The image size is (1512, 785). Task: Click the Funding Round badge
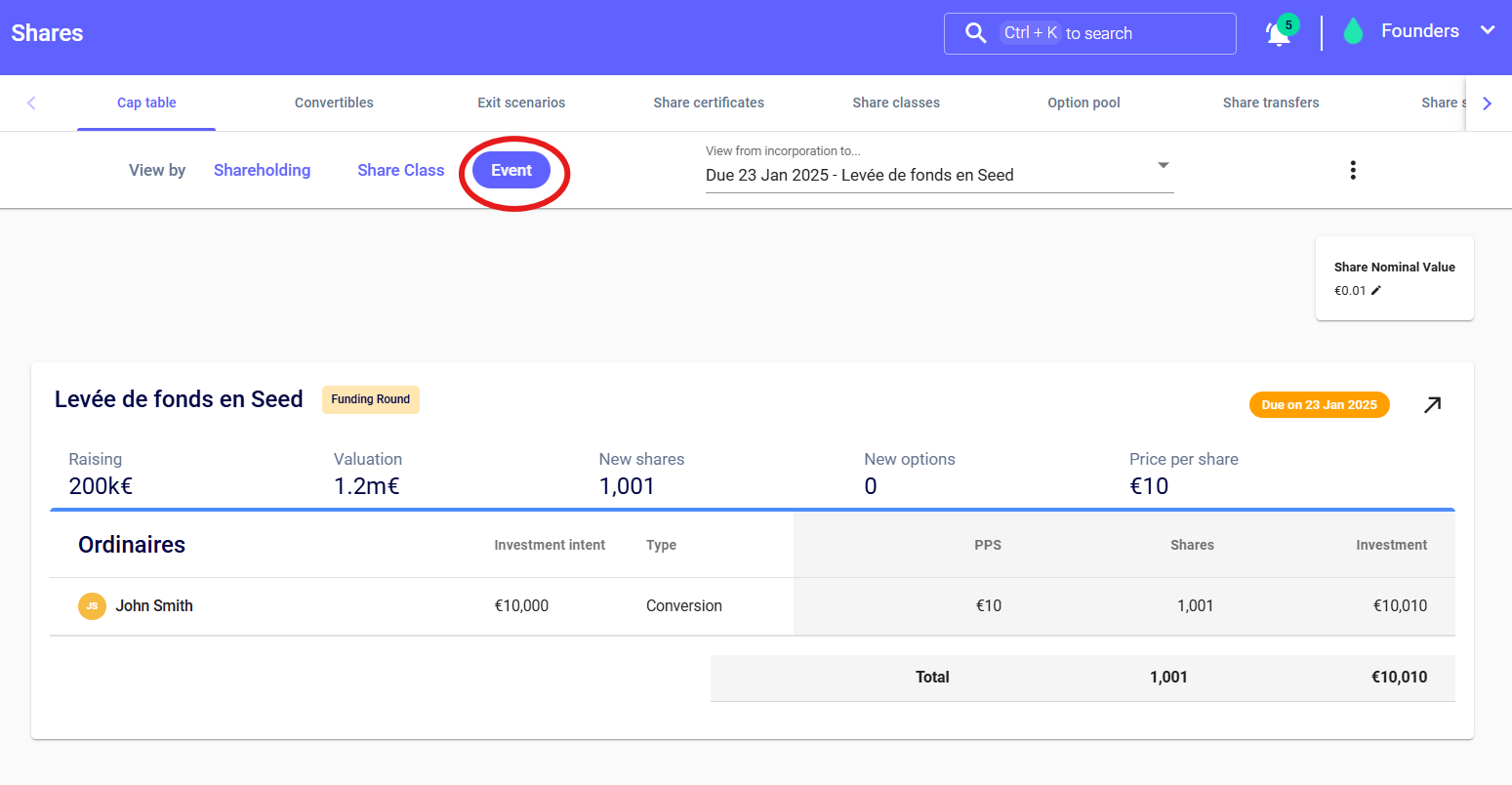371,399
